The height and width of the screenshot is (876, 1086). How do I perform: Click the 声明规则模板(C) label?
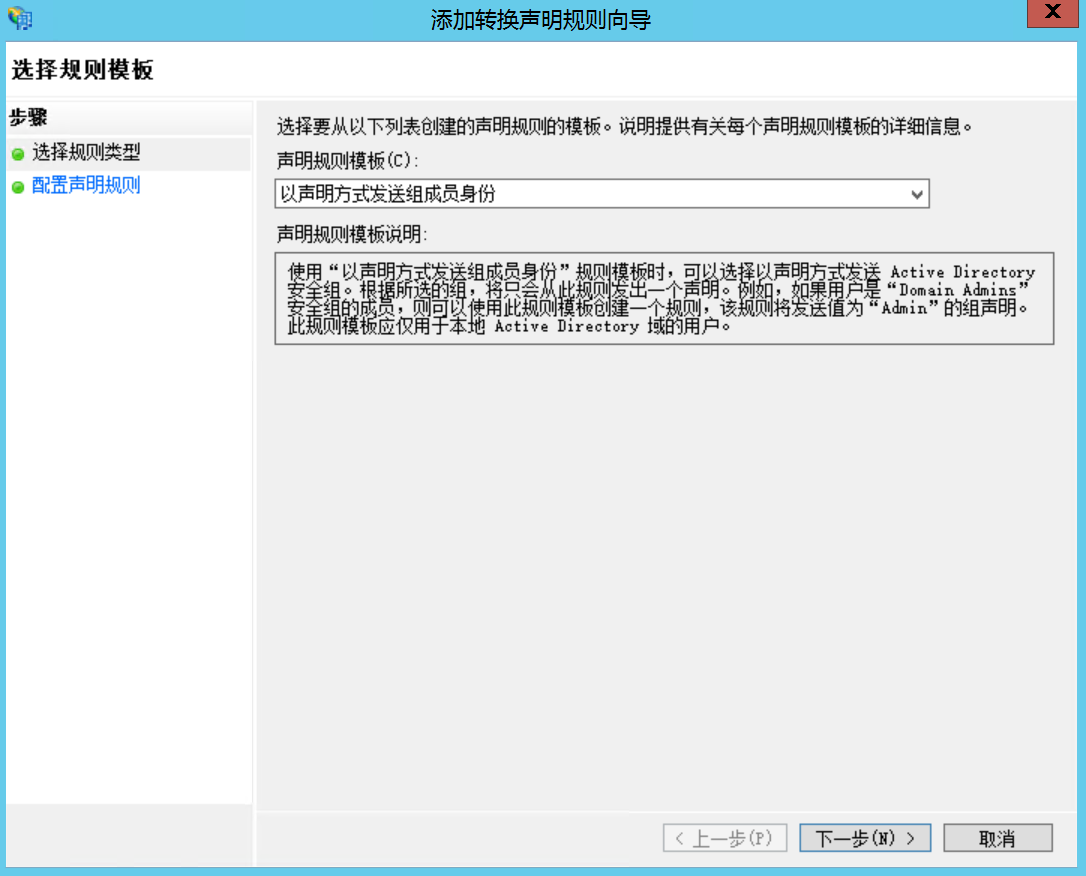348,161
